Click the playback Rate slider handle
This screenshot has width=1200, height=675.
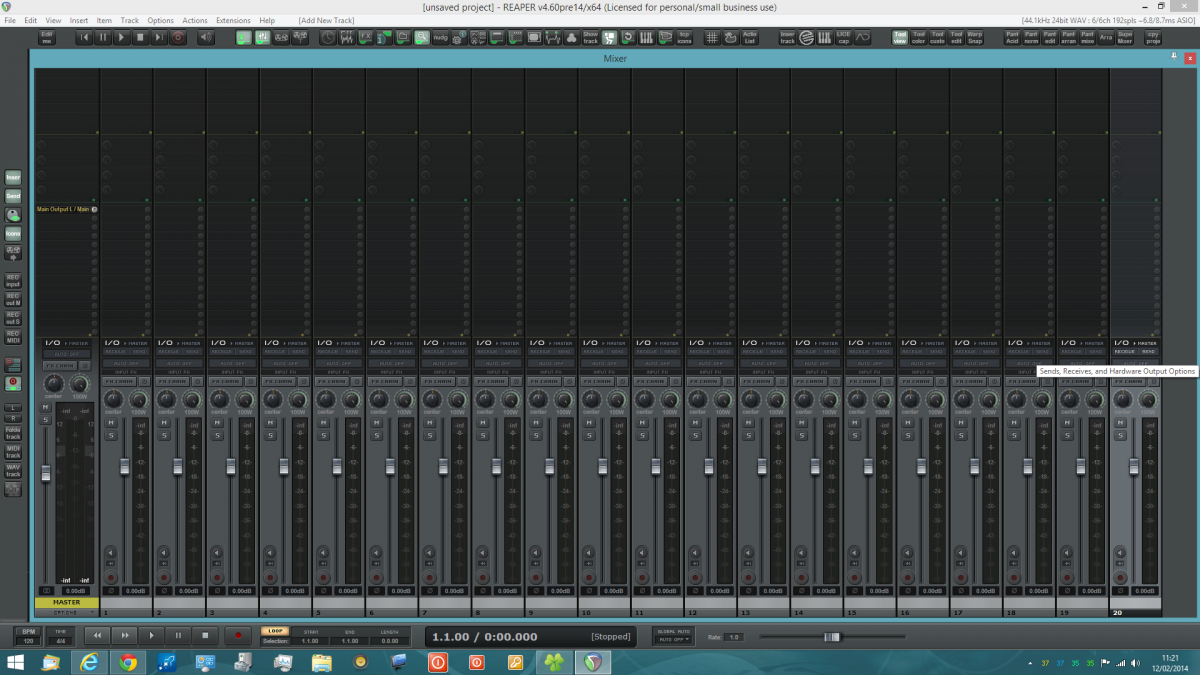point(831,637)
